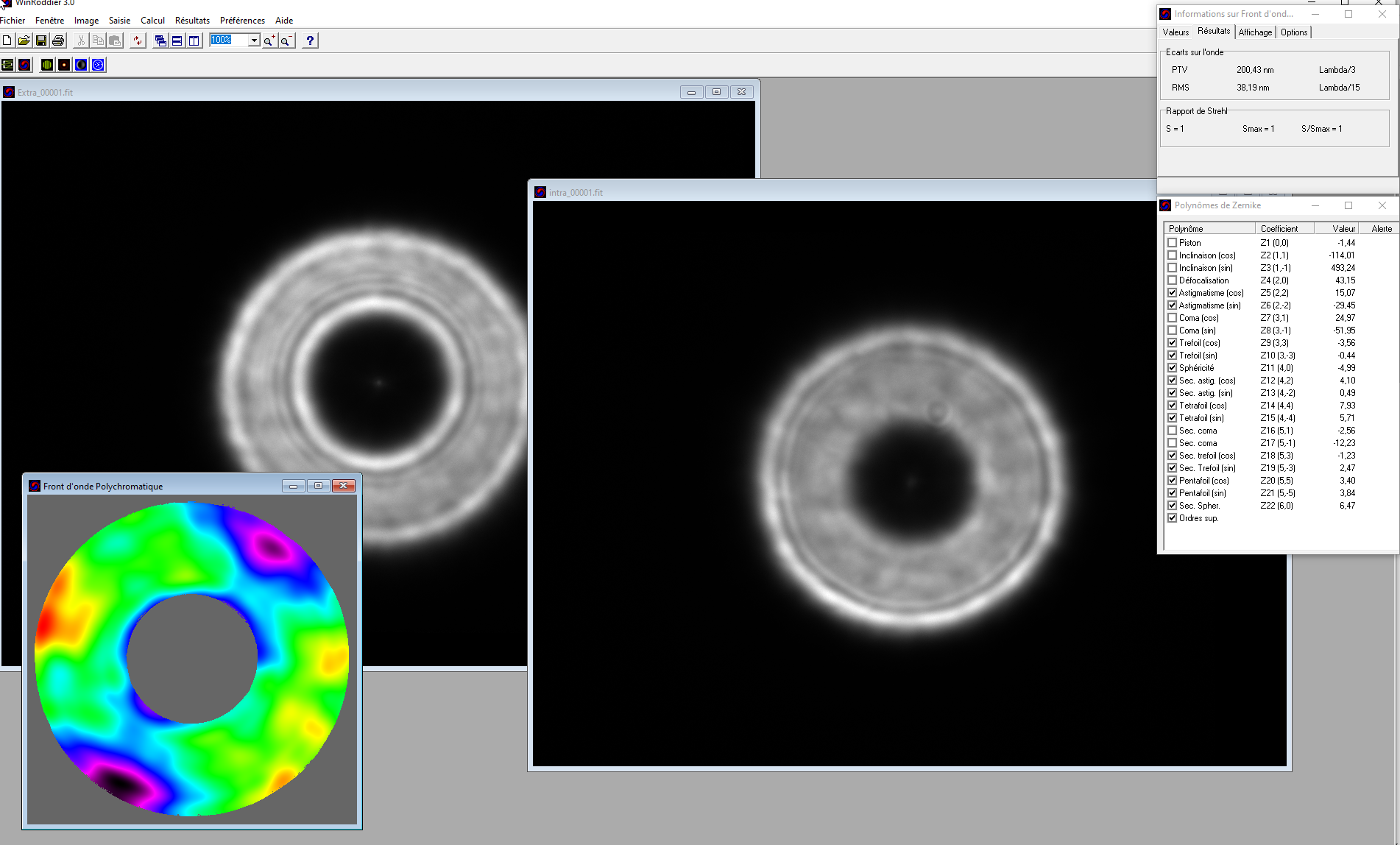
Task: Click the green zigzag icon in second toolbar
Action: [x=7, y=65]
